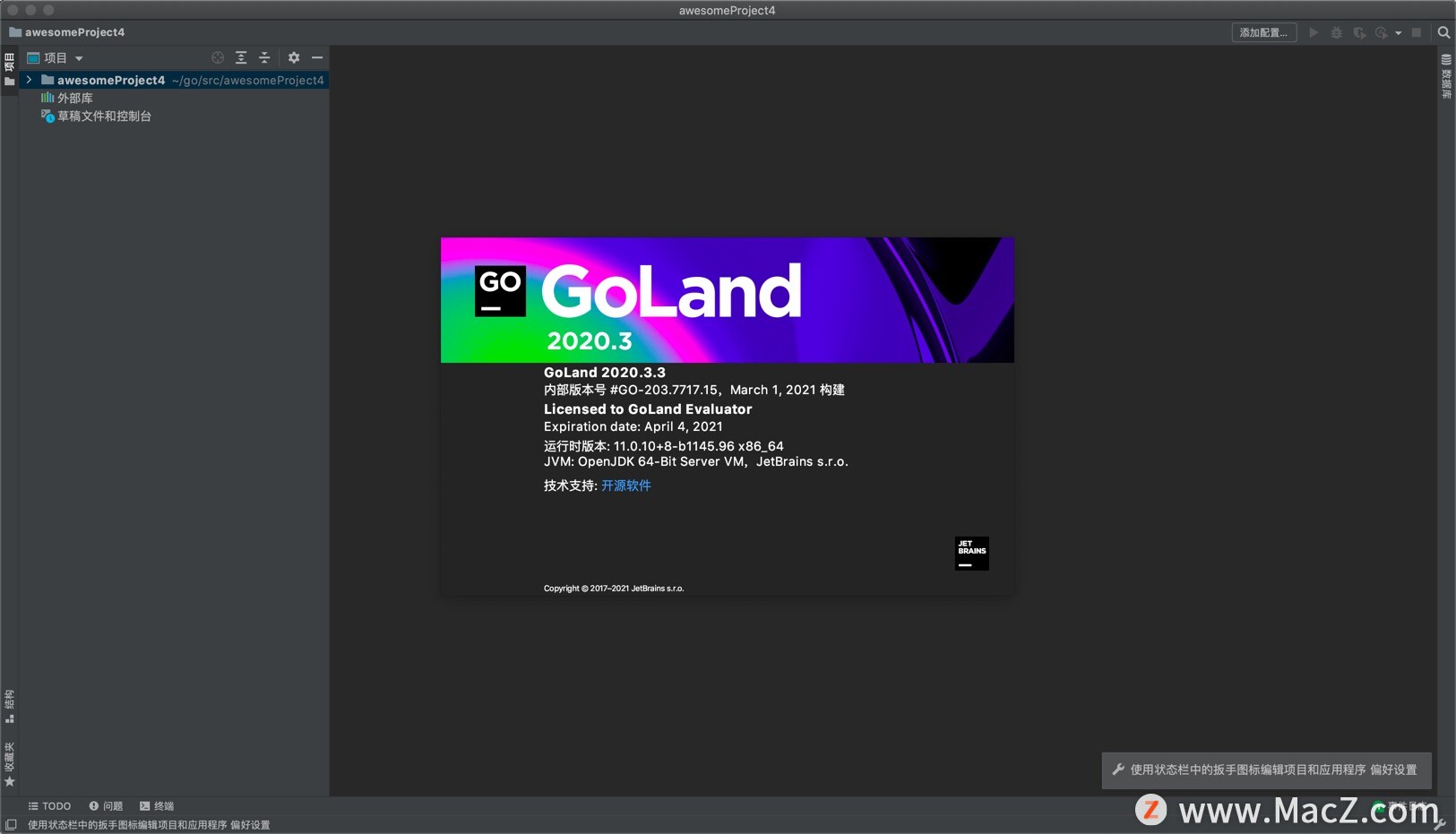Click the Debug bug icon in toolbar
Viewport: 1456px width, 834px height.
[1336, 32]
